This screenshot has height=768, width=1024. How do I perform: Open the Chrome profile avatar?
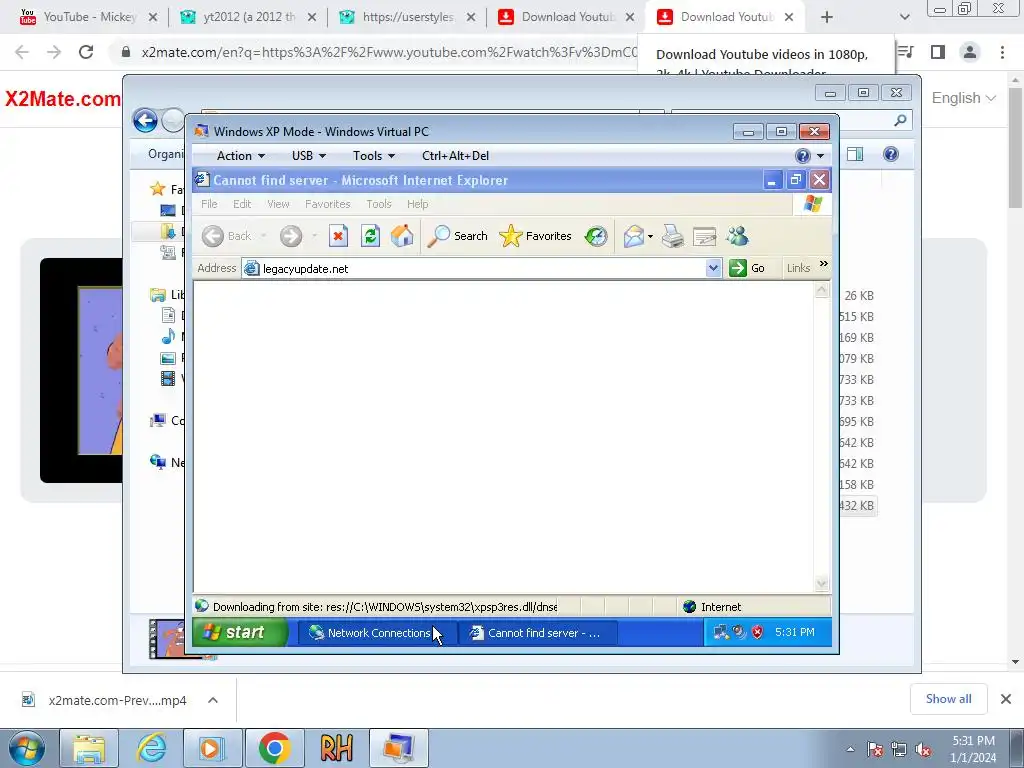970,52
